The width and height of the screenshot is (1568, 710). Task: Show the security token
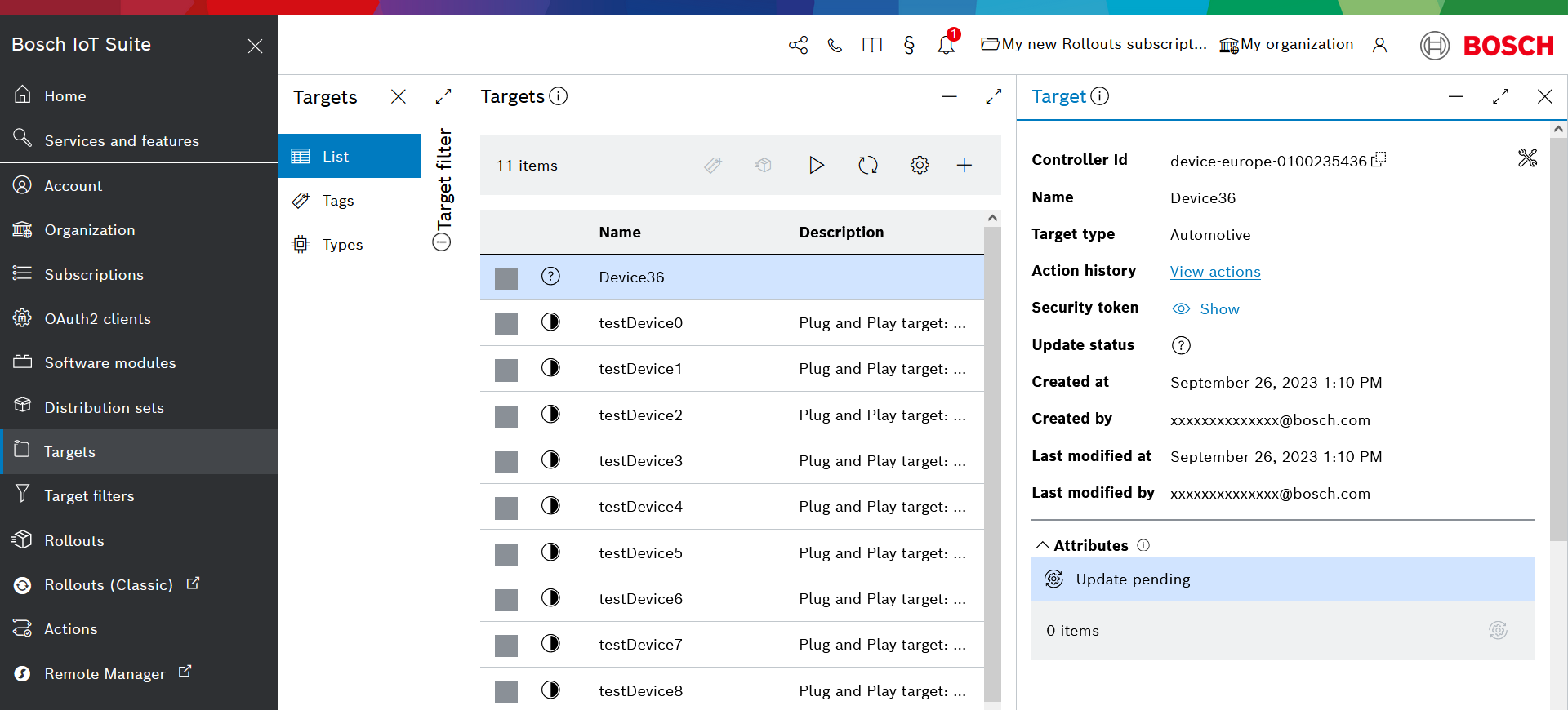[x=1206, y=309]
